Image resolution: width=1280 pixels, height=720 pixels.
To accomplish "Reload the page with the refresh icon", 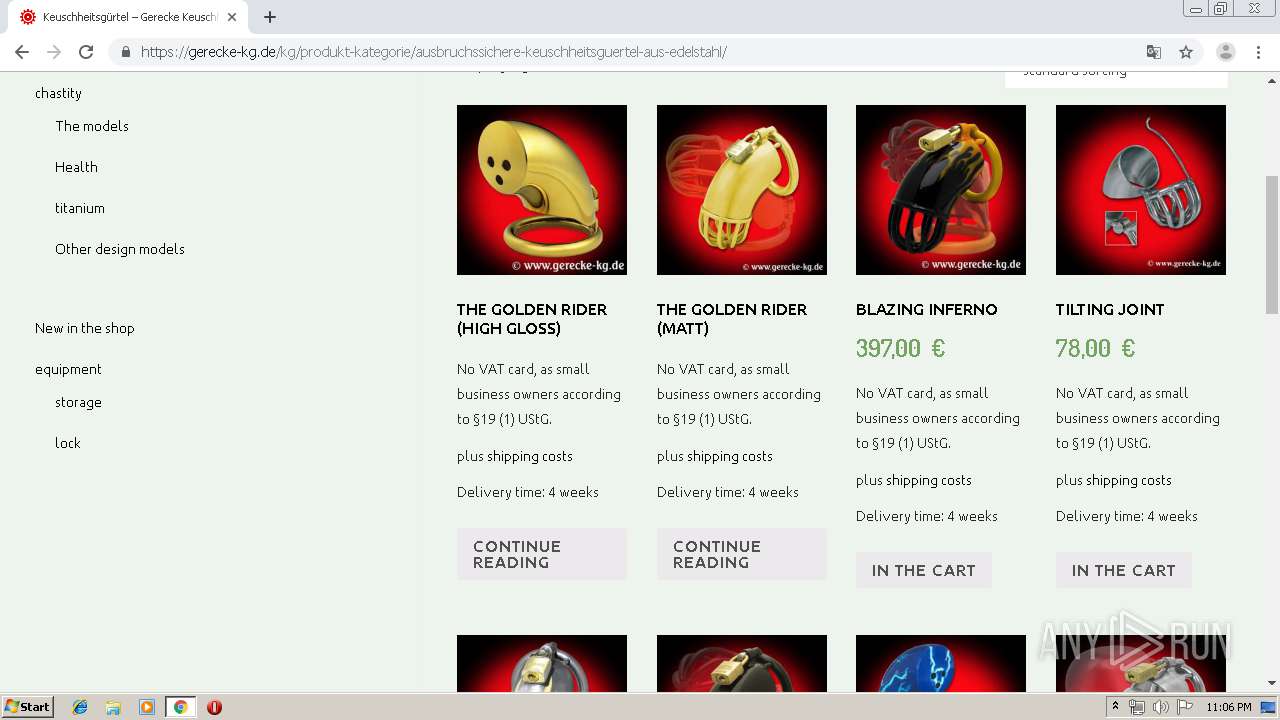I will click(86, 52).
